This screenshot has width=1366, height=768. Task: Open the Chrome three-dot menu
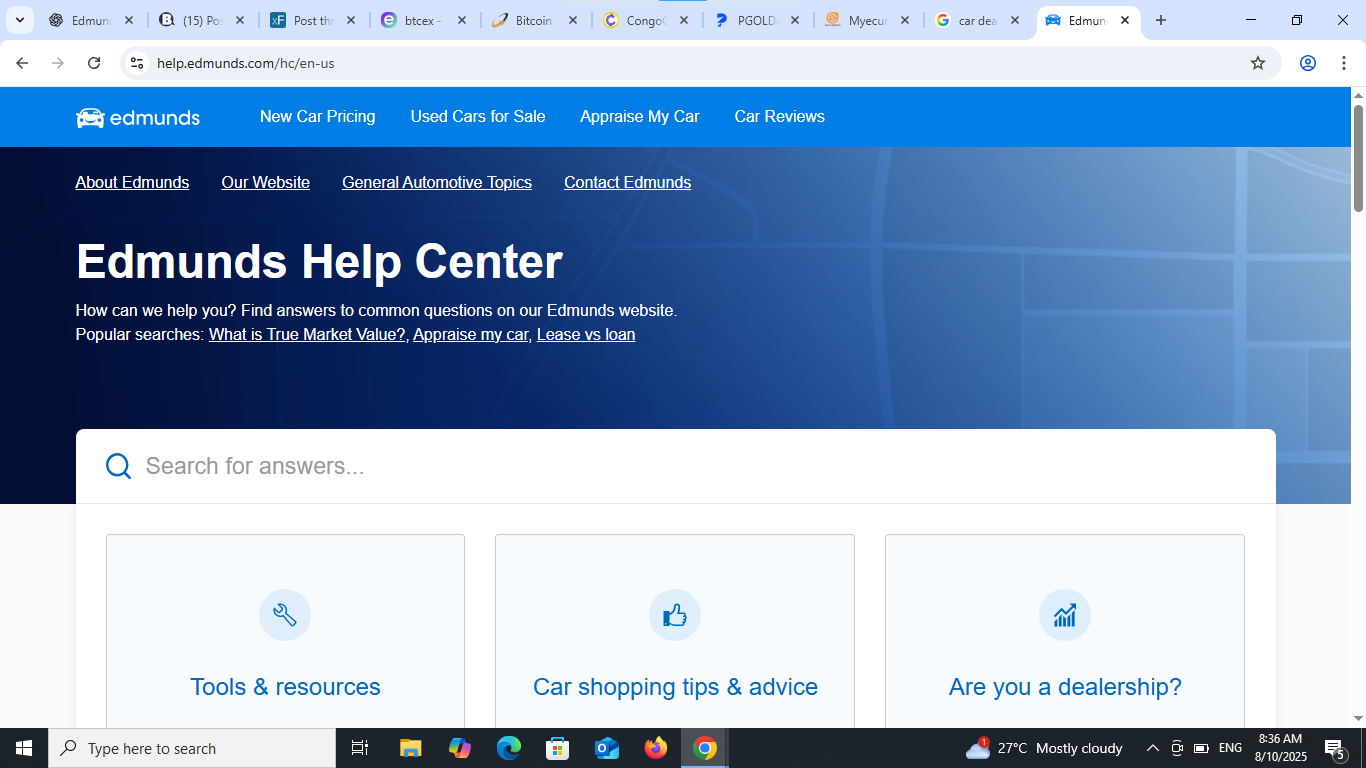1343,63
